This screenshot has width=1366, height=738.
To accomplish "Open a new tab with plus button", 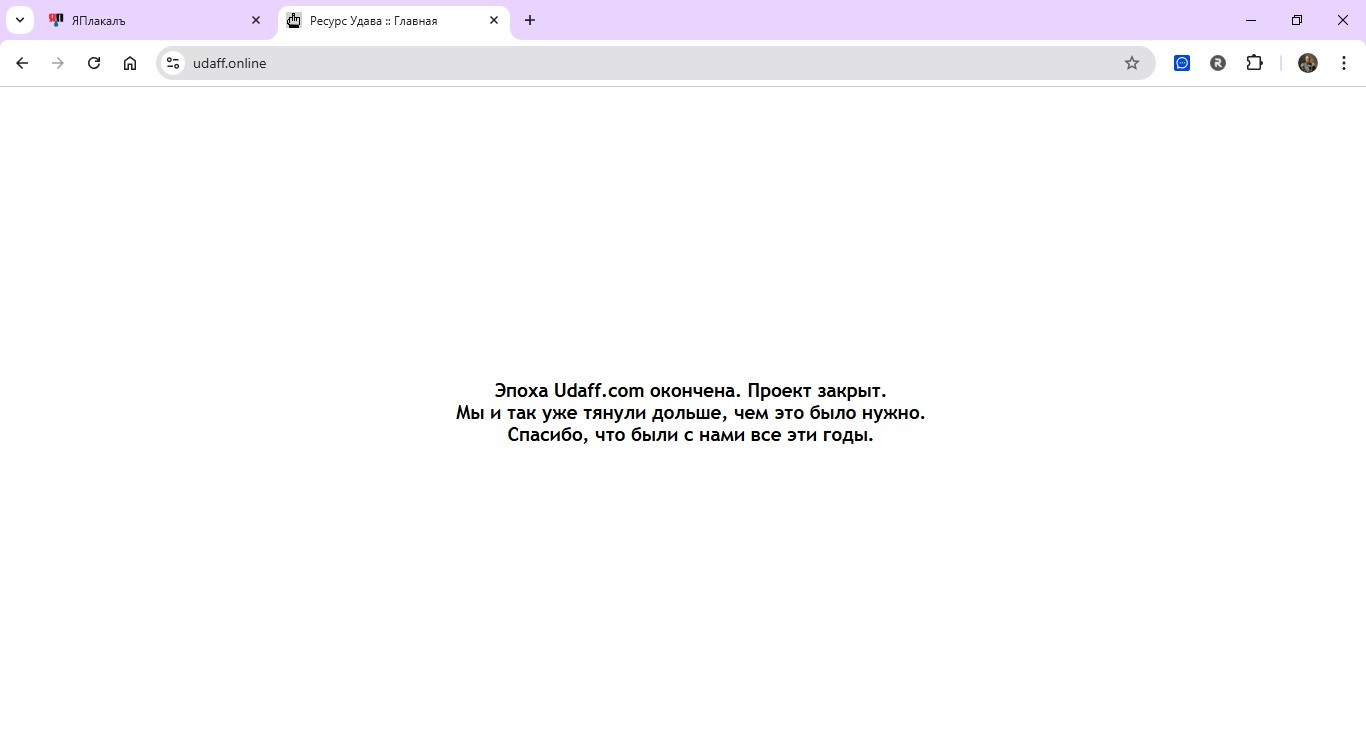I will (x=530, y=20).
